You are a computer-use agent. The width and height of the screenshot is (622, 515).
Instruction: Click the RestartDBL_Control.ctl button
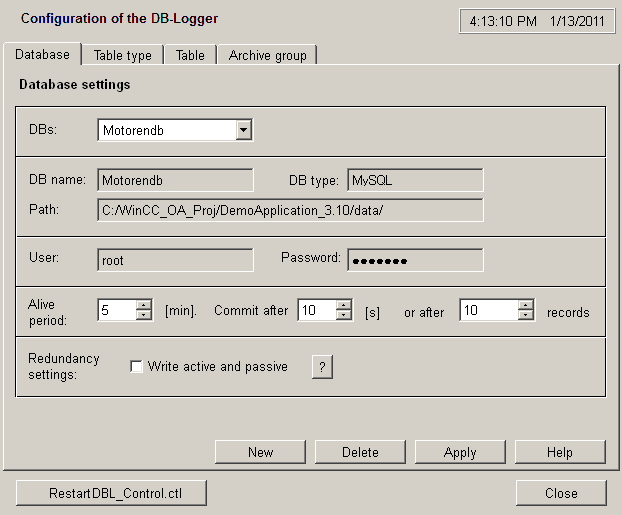113,493
